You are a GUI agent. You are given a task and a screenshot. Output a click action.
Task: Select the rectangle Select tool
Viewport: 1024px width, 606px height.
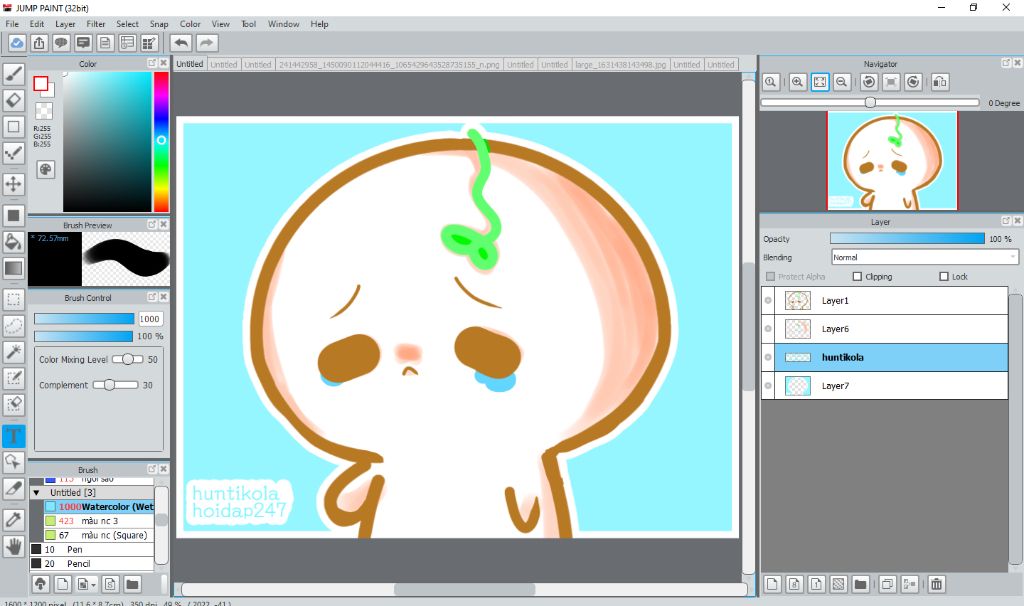(x=14, y=299)
